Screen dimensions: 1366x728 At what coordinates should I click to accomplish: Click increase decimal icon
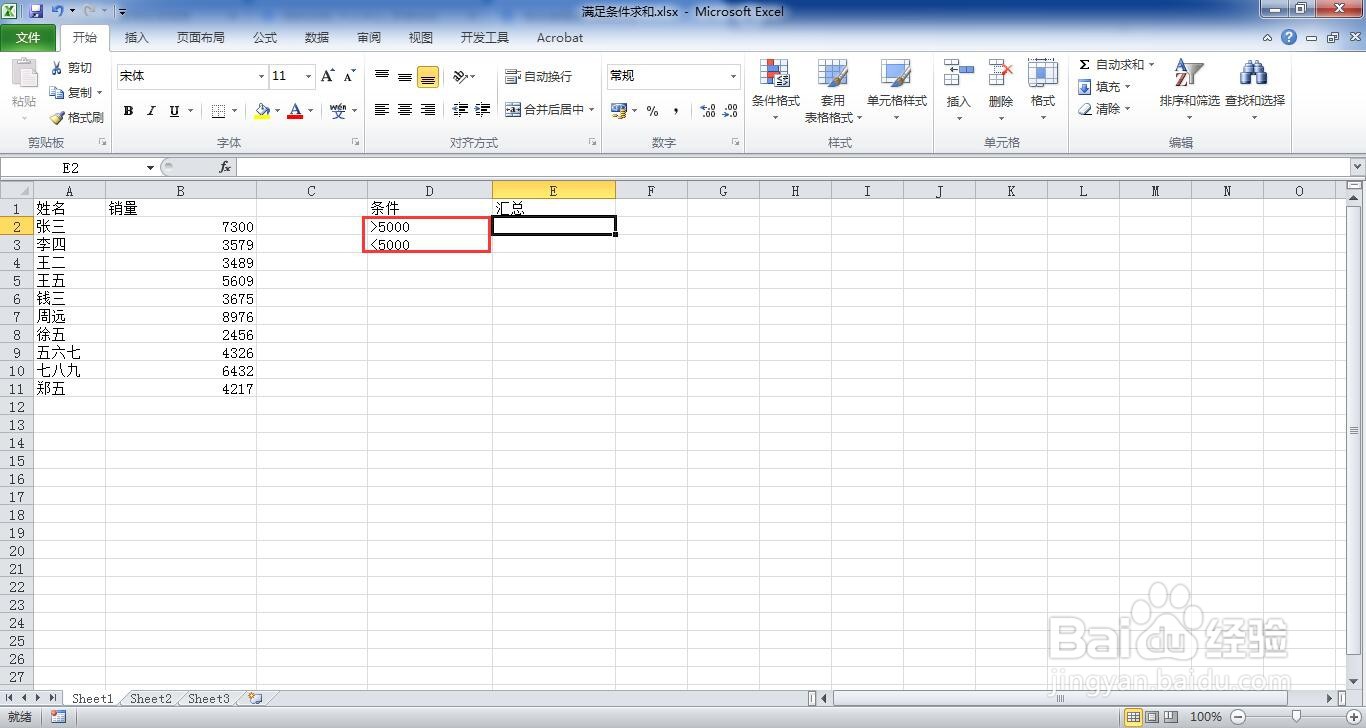(x=707, y=110)
